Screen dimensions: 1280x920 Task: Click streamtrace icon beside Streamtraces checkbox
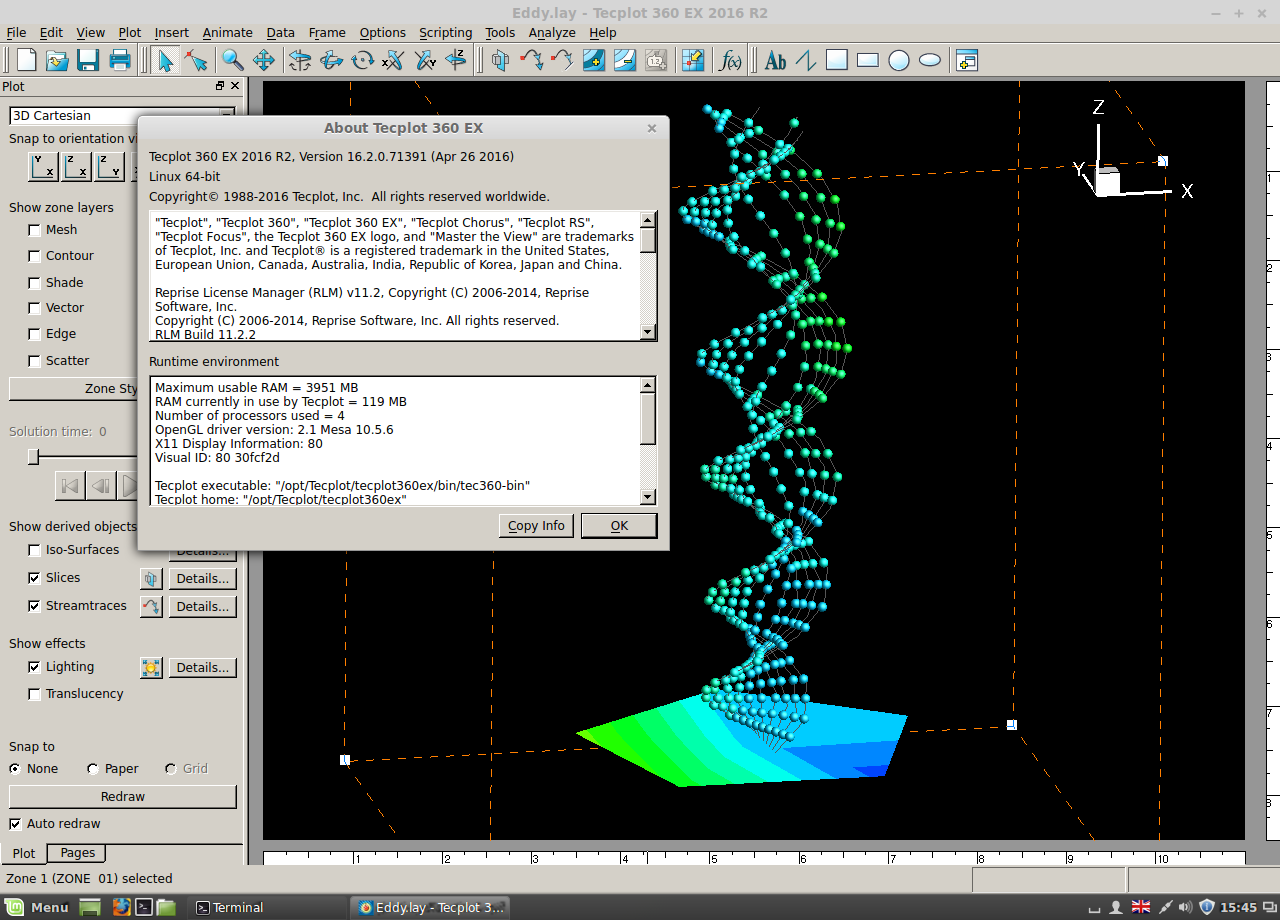pos(151,606)
